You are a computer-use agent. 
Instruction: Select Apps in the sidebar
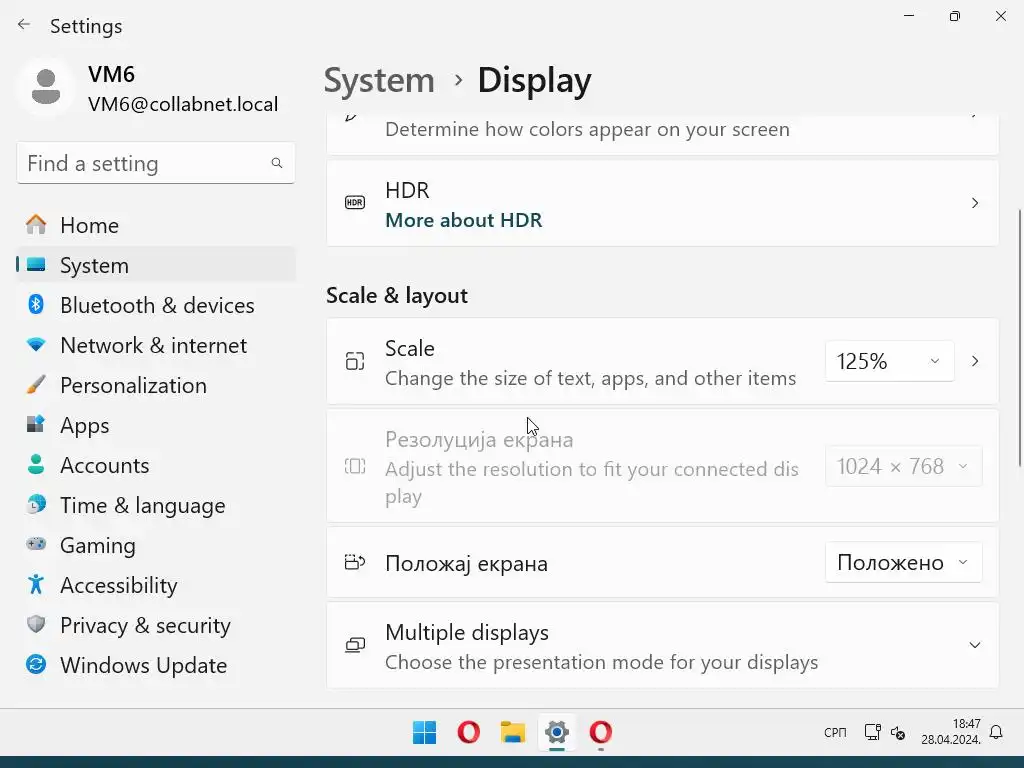click(85, 425)
